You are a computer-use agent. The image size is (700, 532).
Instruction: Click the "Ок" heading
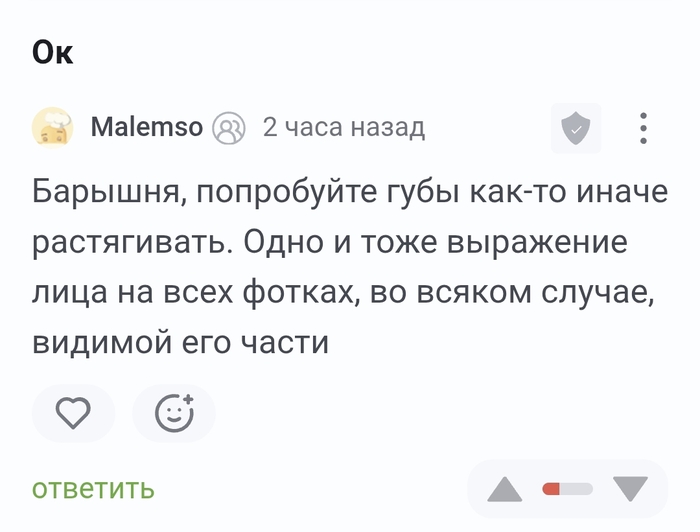53,51
